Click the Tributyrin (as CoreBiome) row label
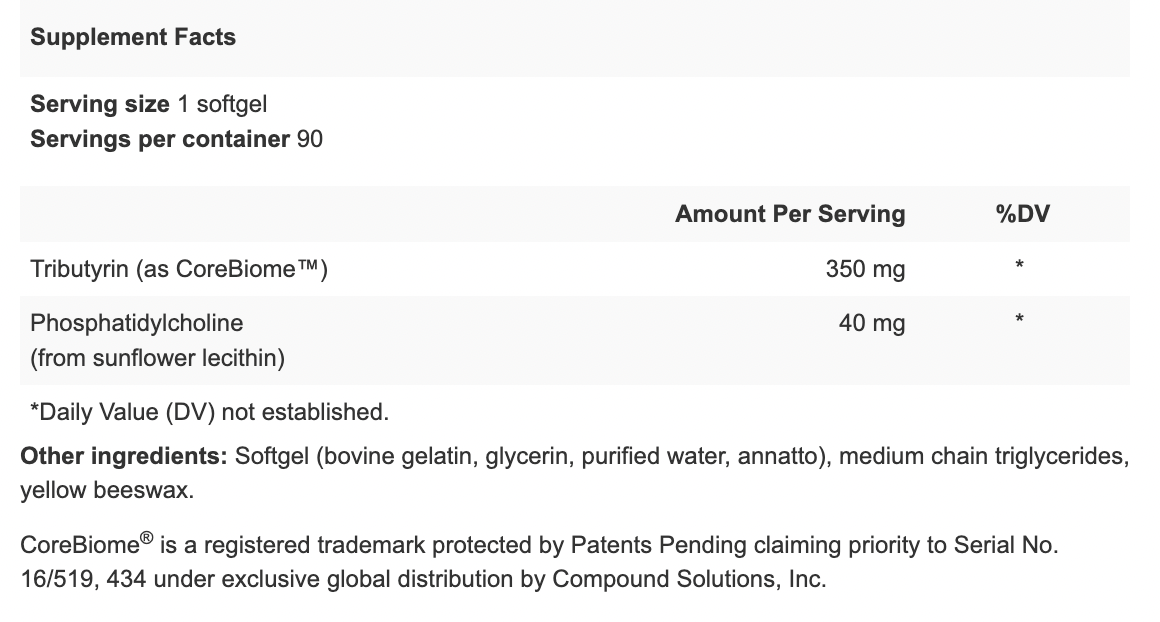The width and height of the screenshot is (1160, 622). (178, 269)
